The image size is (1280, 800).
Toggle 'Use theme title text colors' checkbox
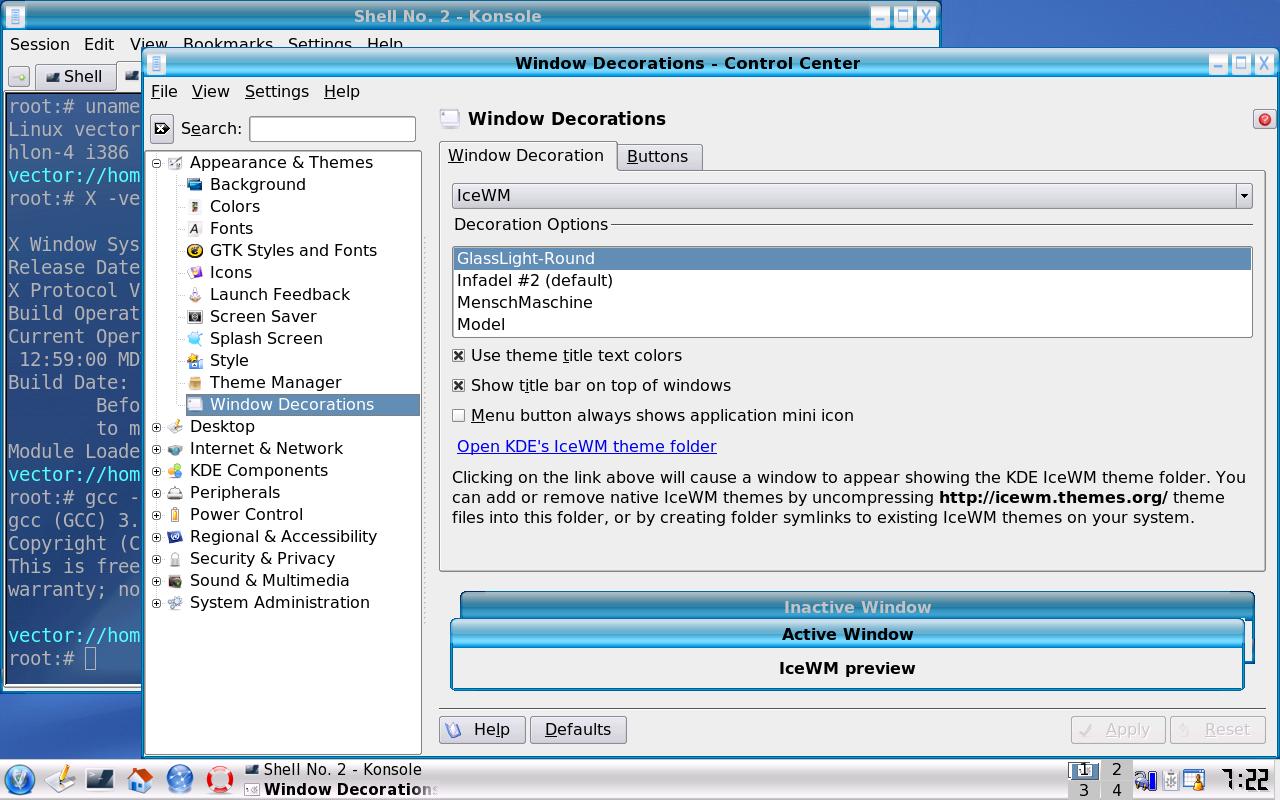click(459, 355)
